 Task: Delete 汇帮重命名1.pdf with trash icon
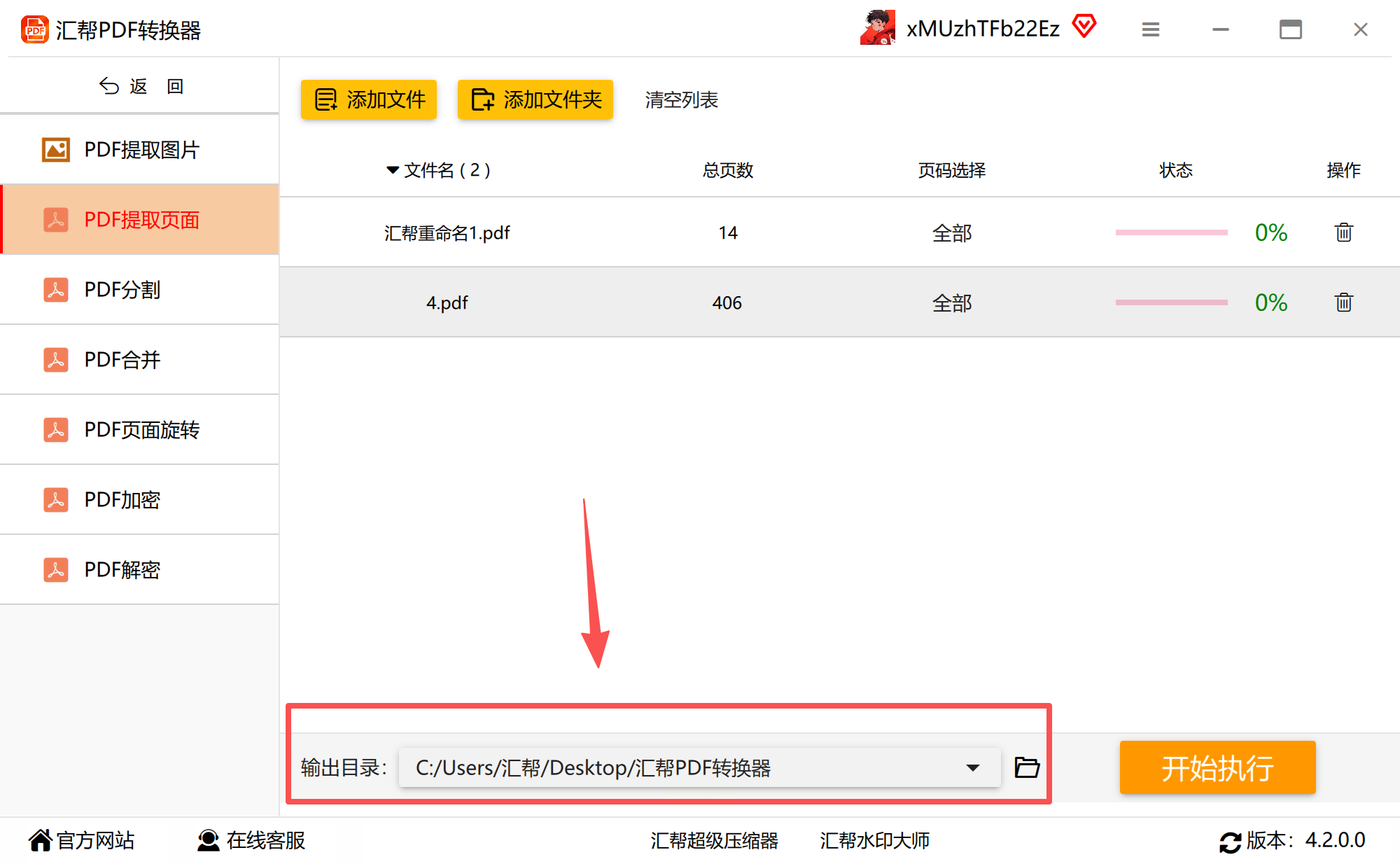tap(1343, 232)
